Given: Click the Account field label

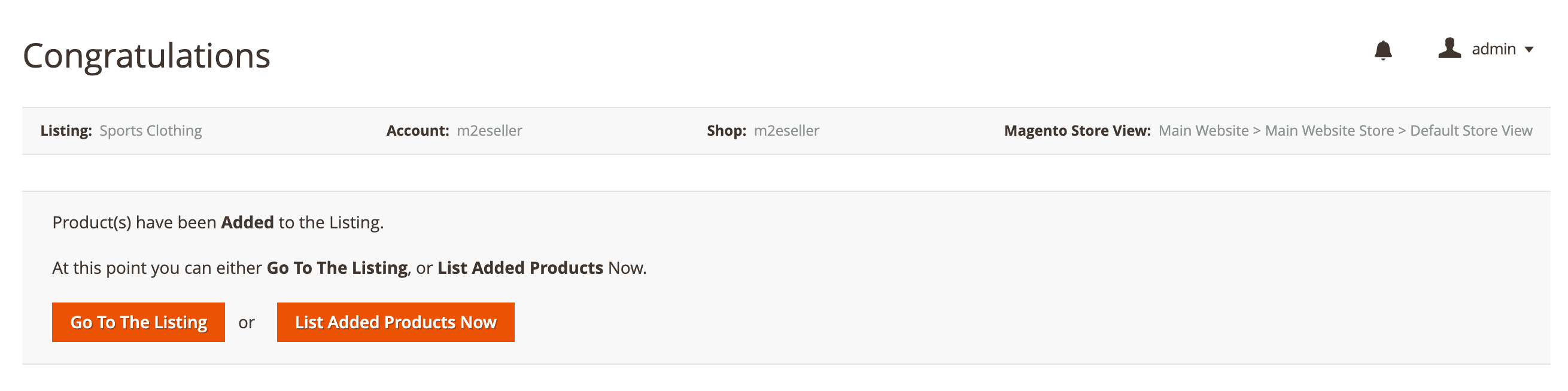Looking at the screenshot, I should 418,131.
